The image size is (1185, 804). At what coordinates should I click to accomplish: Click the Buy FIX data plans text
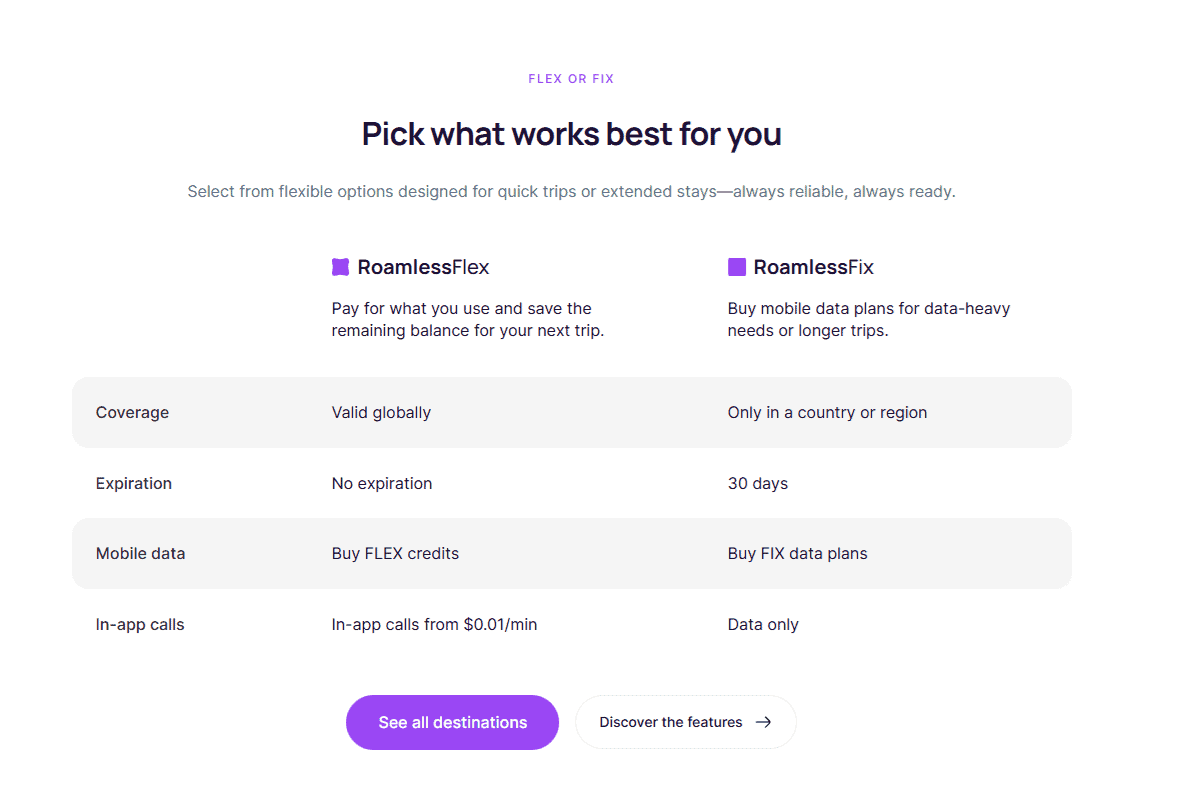point(797,554)
